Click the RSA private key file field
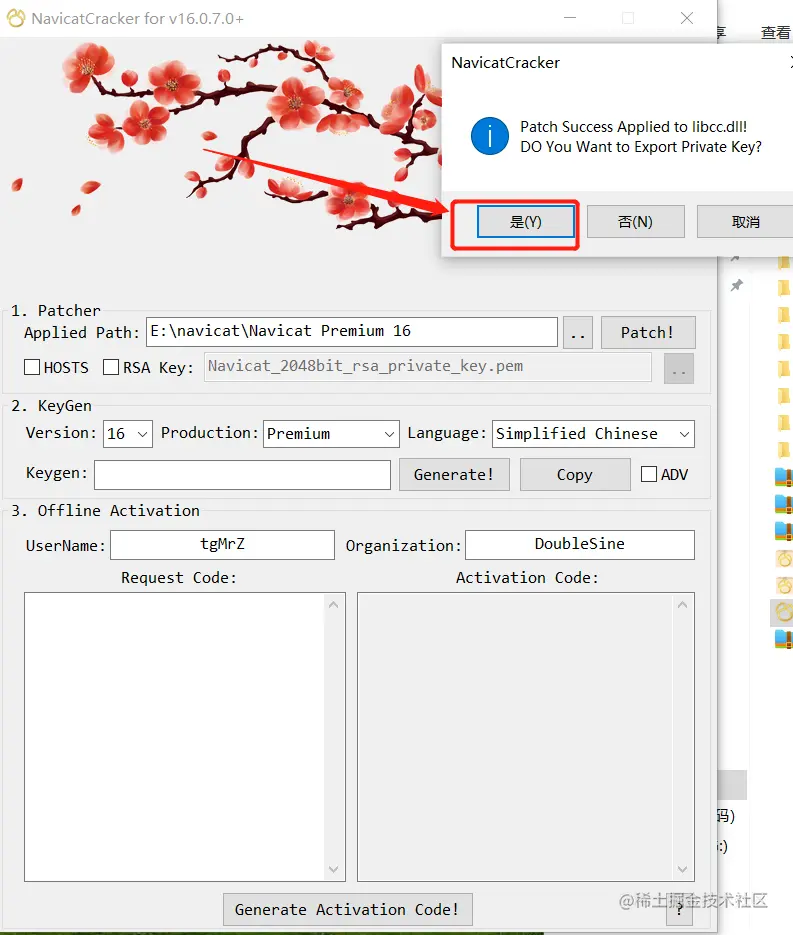The width and height of the screenshot is (793, 935). [x=427, y=367]
